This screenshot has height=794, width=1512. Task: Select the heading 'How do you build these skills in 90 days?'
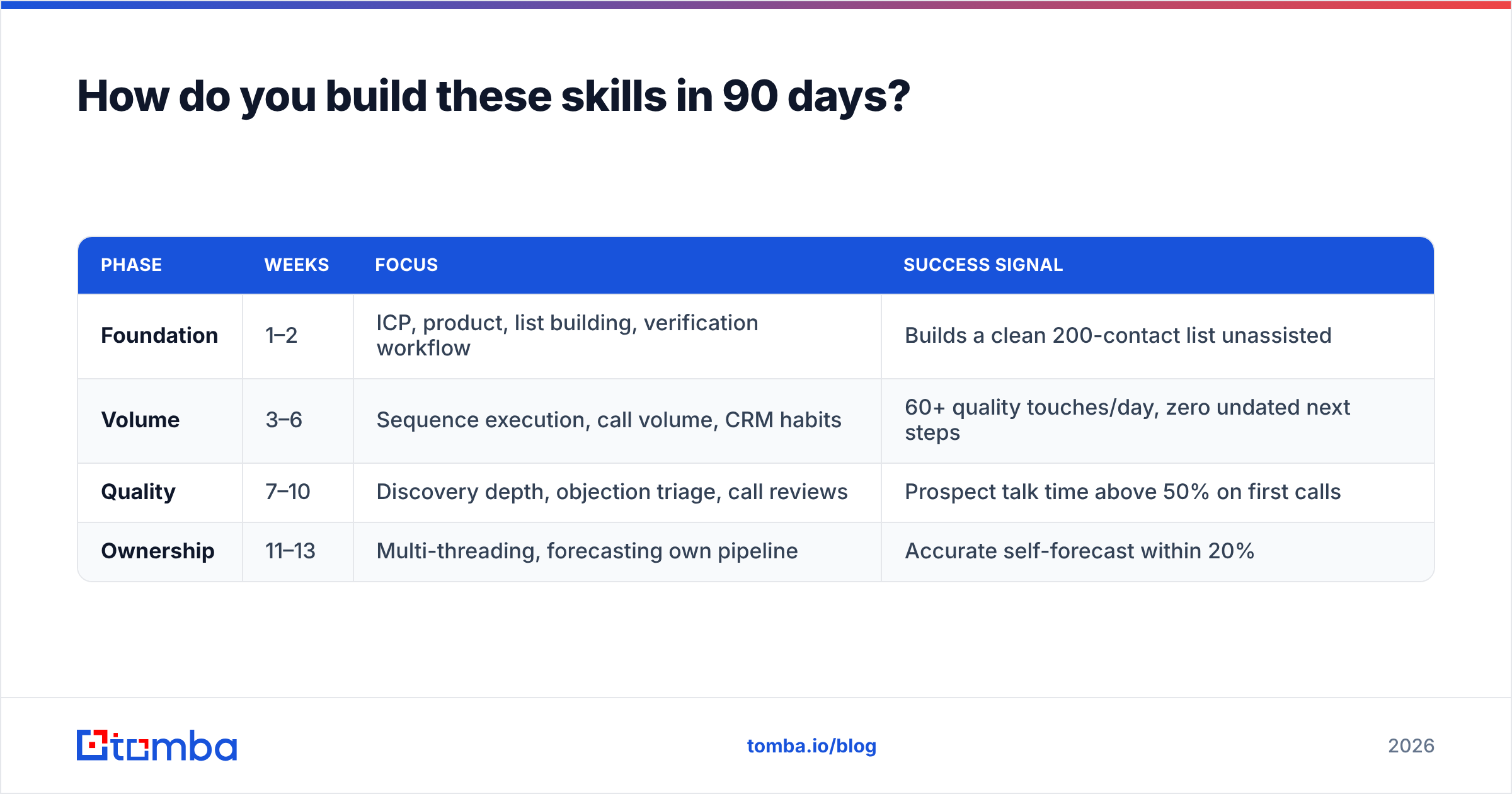tap(493, 96)
